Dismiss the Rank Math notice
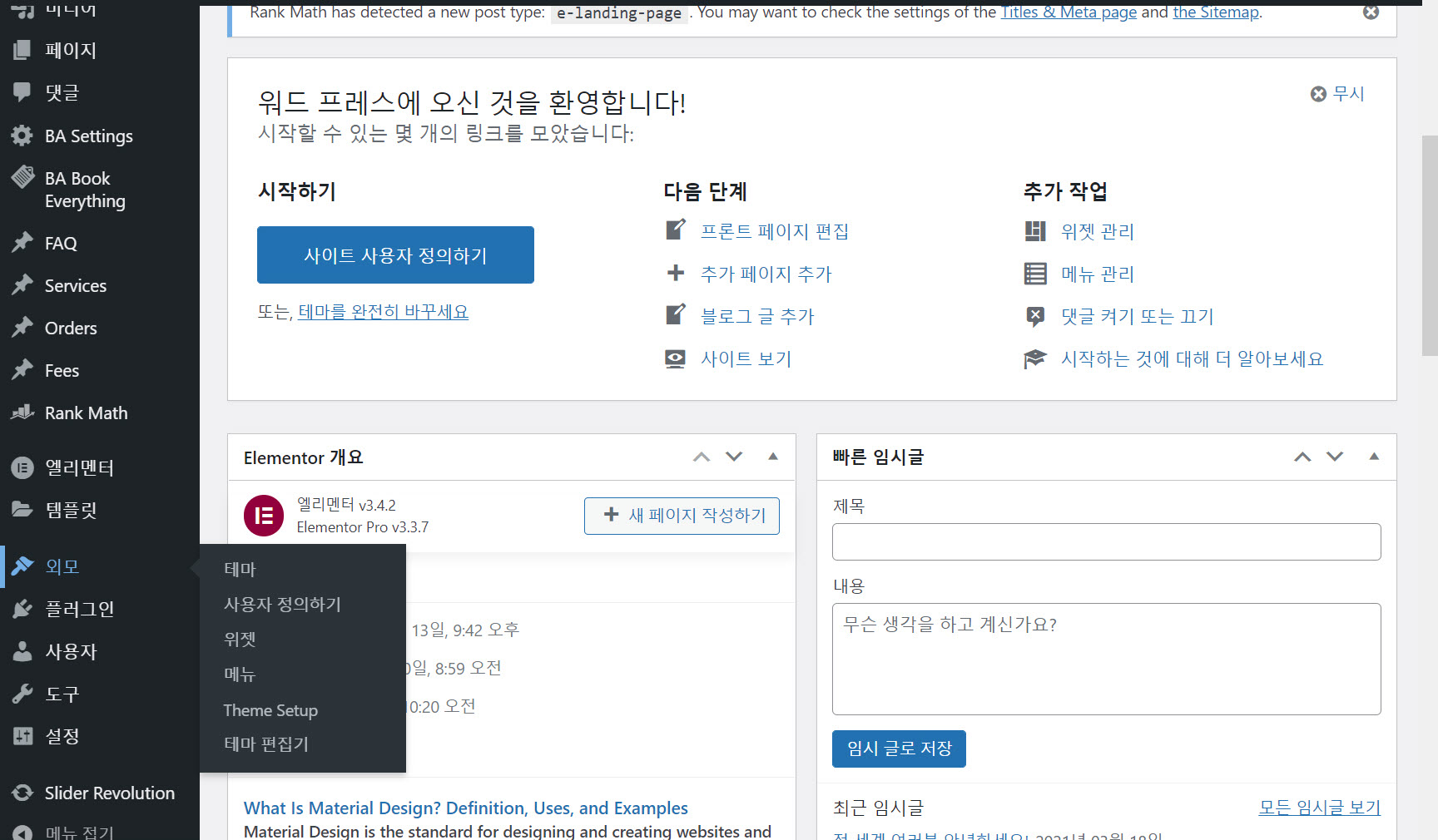The height and width of the screenshot is (840, 1438). coord(1371,12)
